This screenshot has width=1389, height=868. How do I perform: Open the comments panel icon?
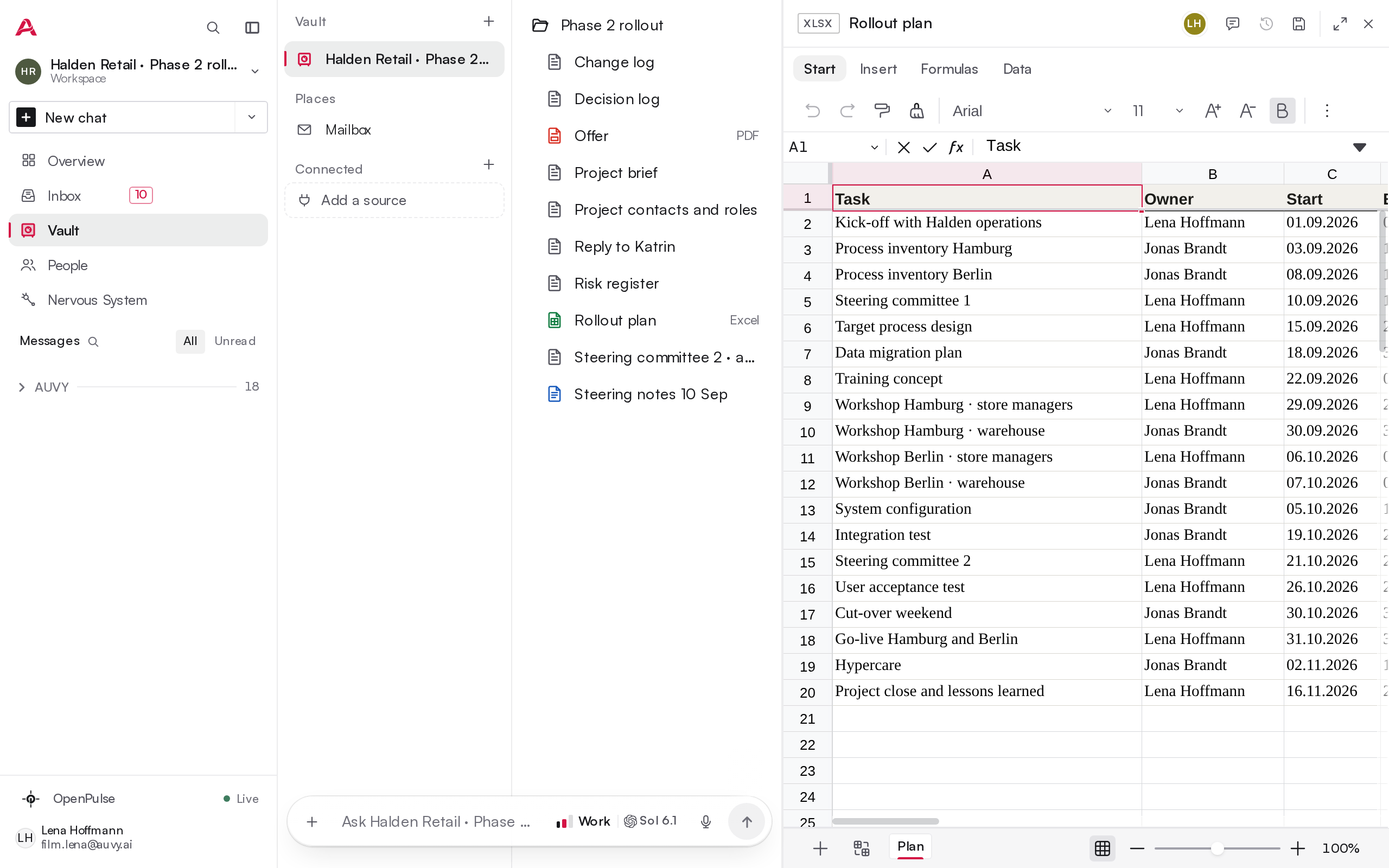[1232, 23]
